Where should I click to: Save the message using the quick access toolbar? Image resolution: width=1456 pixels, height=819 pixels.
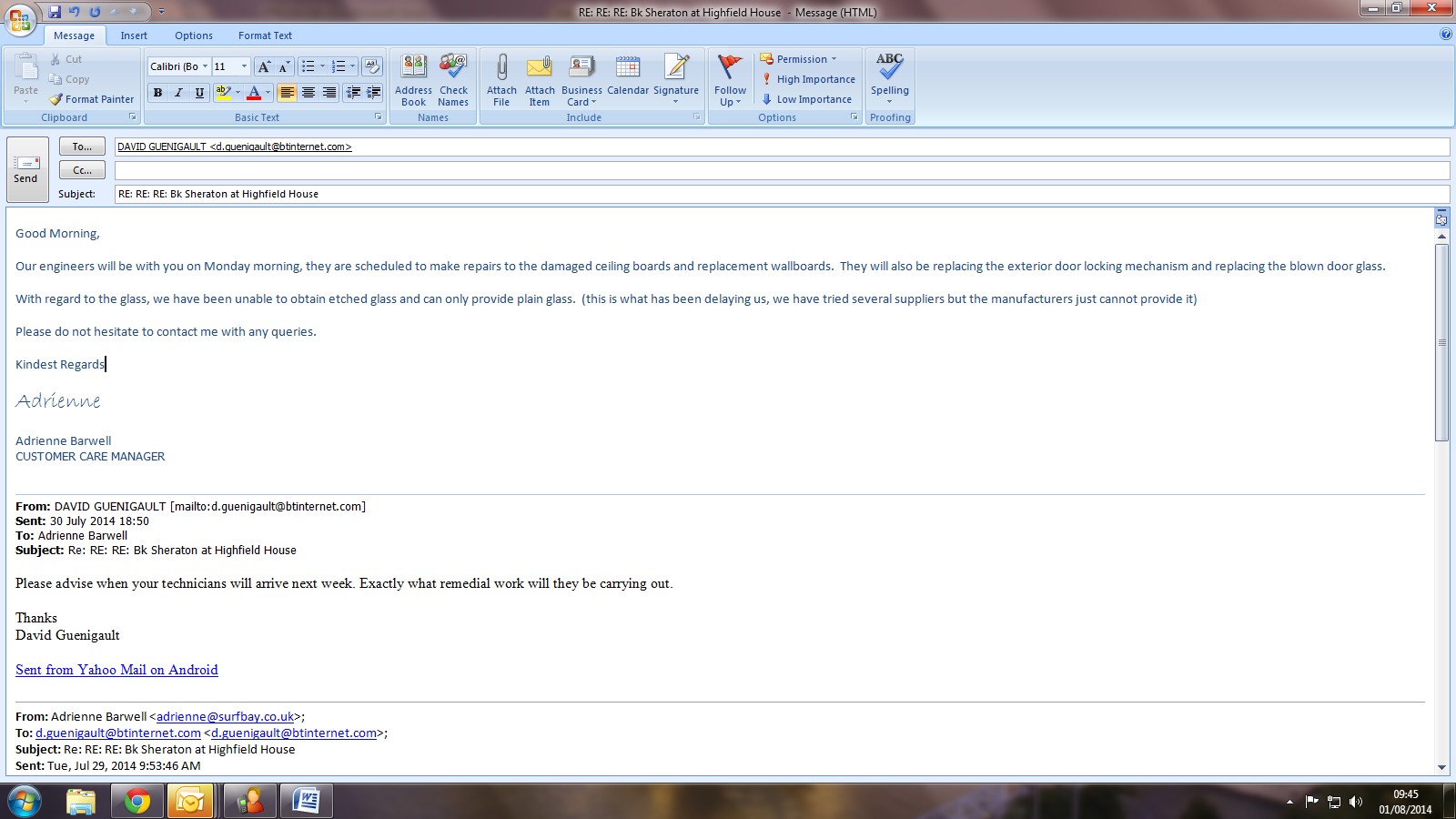pos(55,12)
